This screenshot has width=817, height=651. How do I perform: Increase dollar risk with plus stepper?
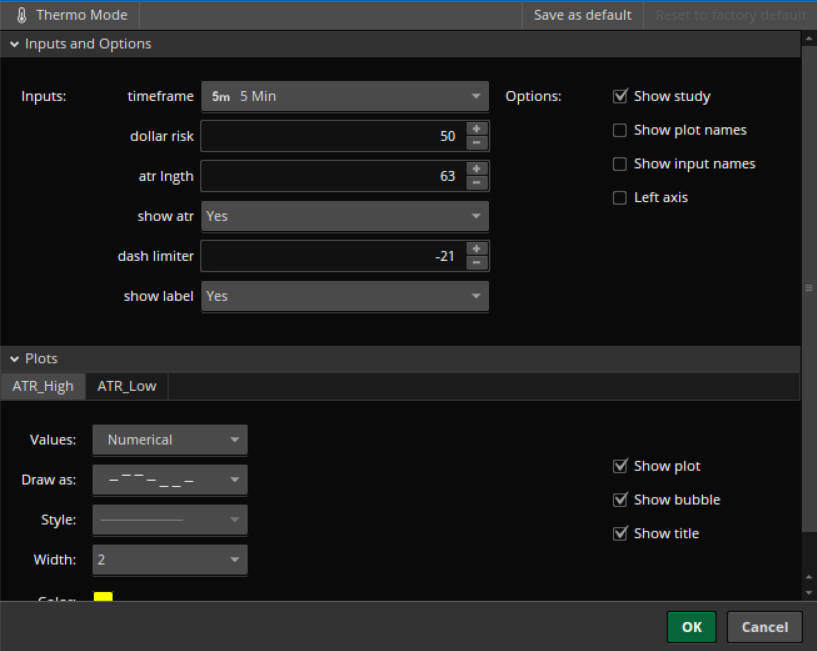tap(476, 129)
